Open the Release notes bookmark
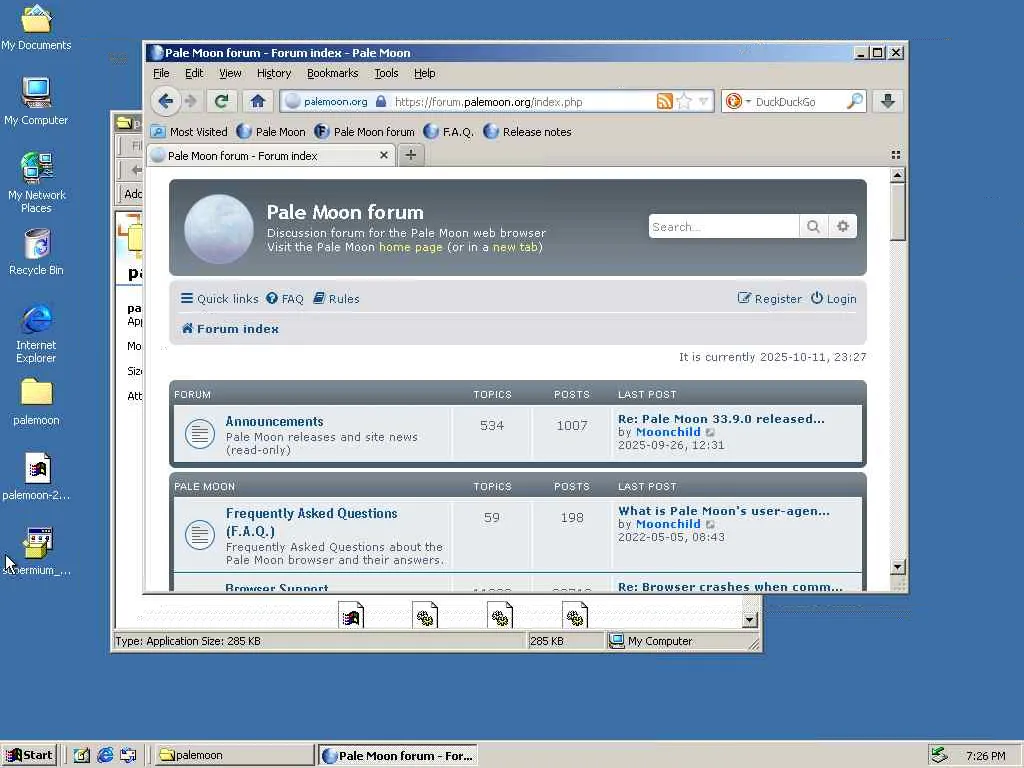This screenshot has height=768, width=1024. [528, 132]
